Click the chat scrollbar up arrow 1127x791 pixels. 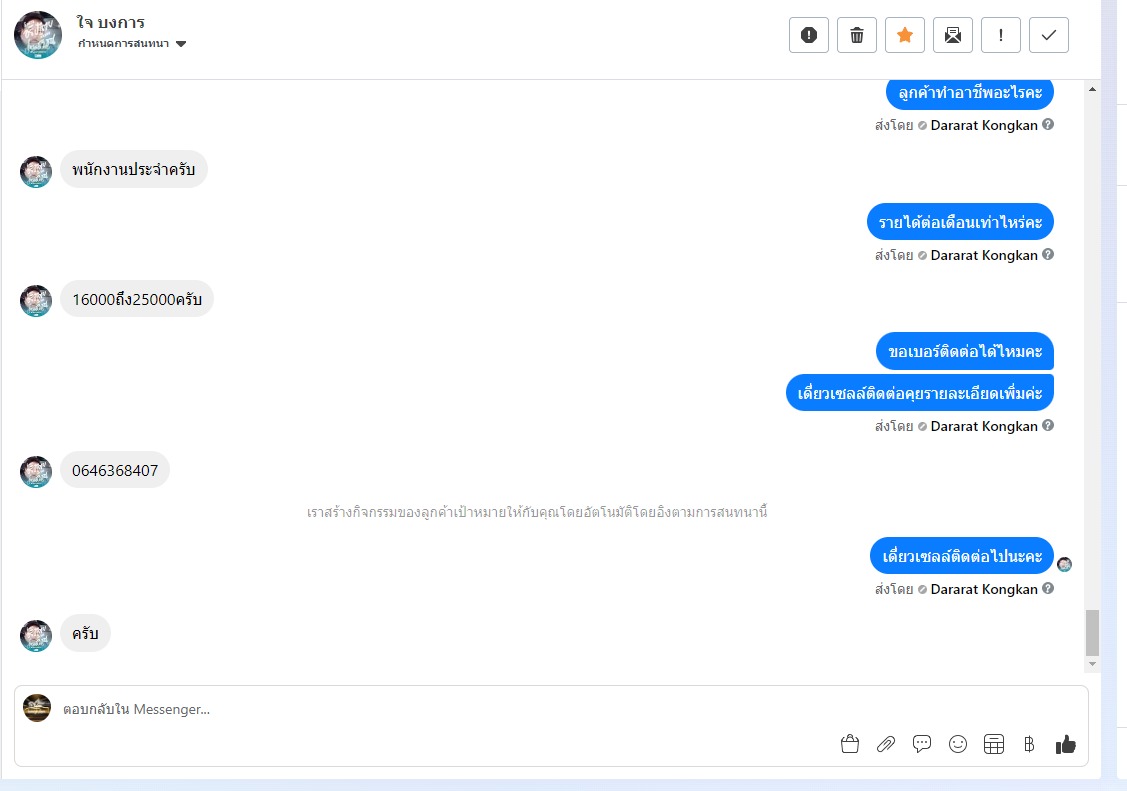point(1092,89)
